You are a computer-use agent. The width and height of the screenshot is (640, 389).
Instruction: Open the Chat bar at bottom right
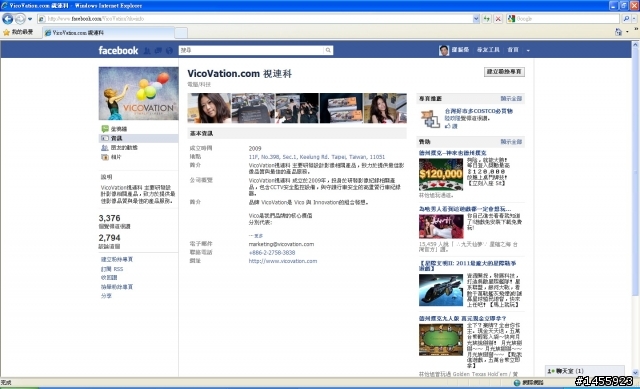pyautogui.click(x=584, y=371)
